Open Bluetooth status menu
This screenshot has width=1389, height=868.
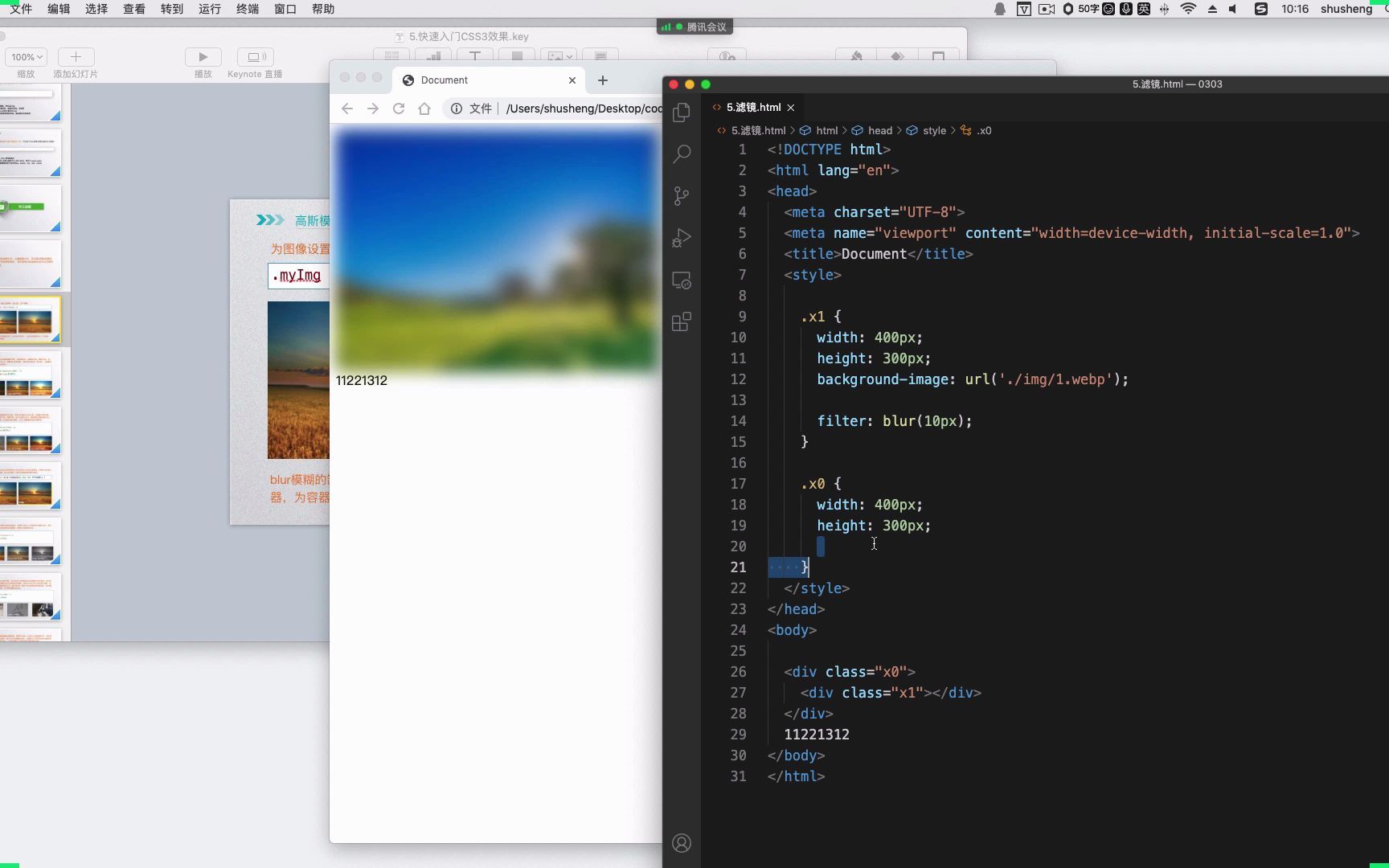[1164, 9]
